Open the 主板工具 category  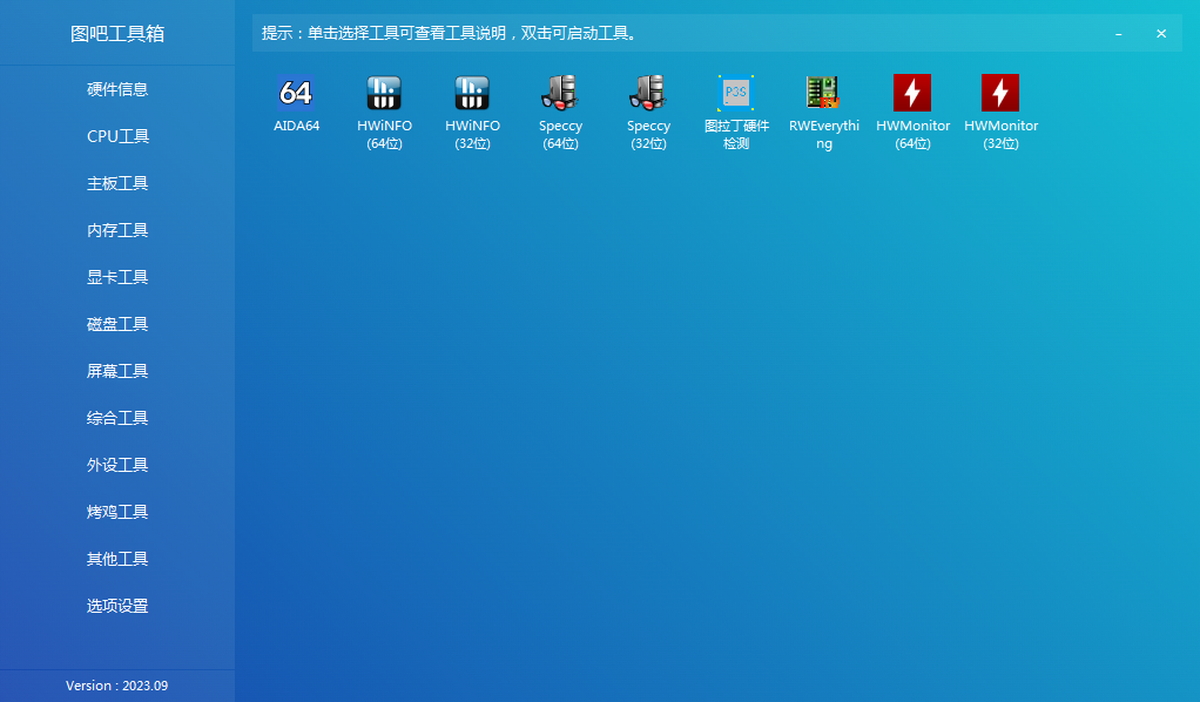[x=117, y=183]
